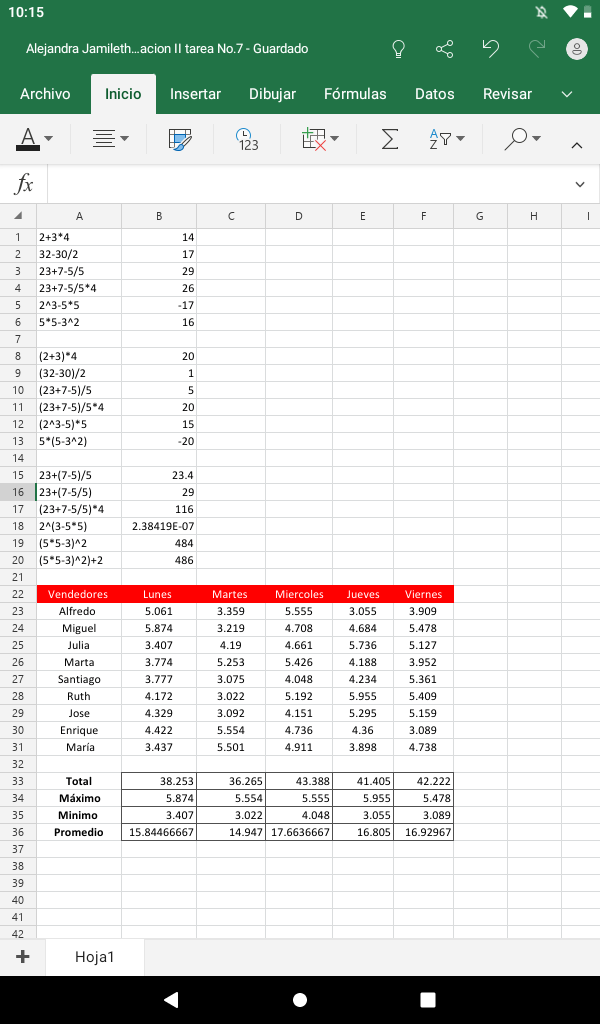Select the Vendedores header cell
The image size is (600, 1024).
[79, 594]
